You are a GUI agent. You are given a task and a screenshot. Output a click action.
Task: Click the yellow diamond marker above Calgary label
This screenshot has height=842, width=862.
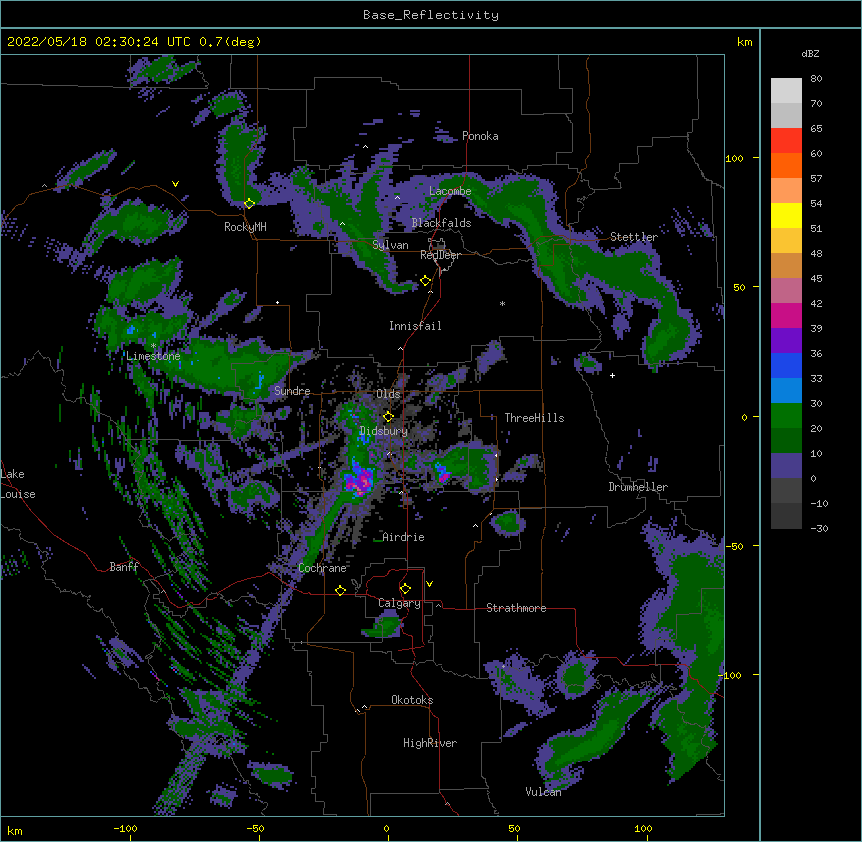405,589
